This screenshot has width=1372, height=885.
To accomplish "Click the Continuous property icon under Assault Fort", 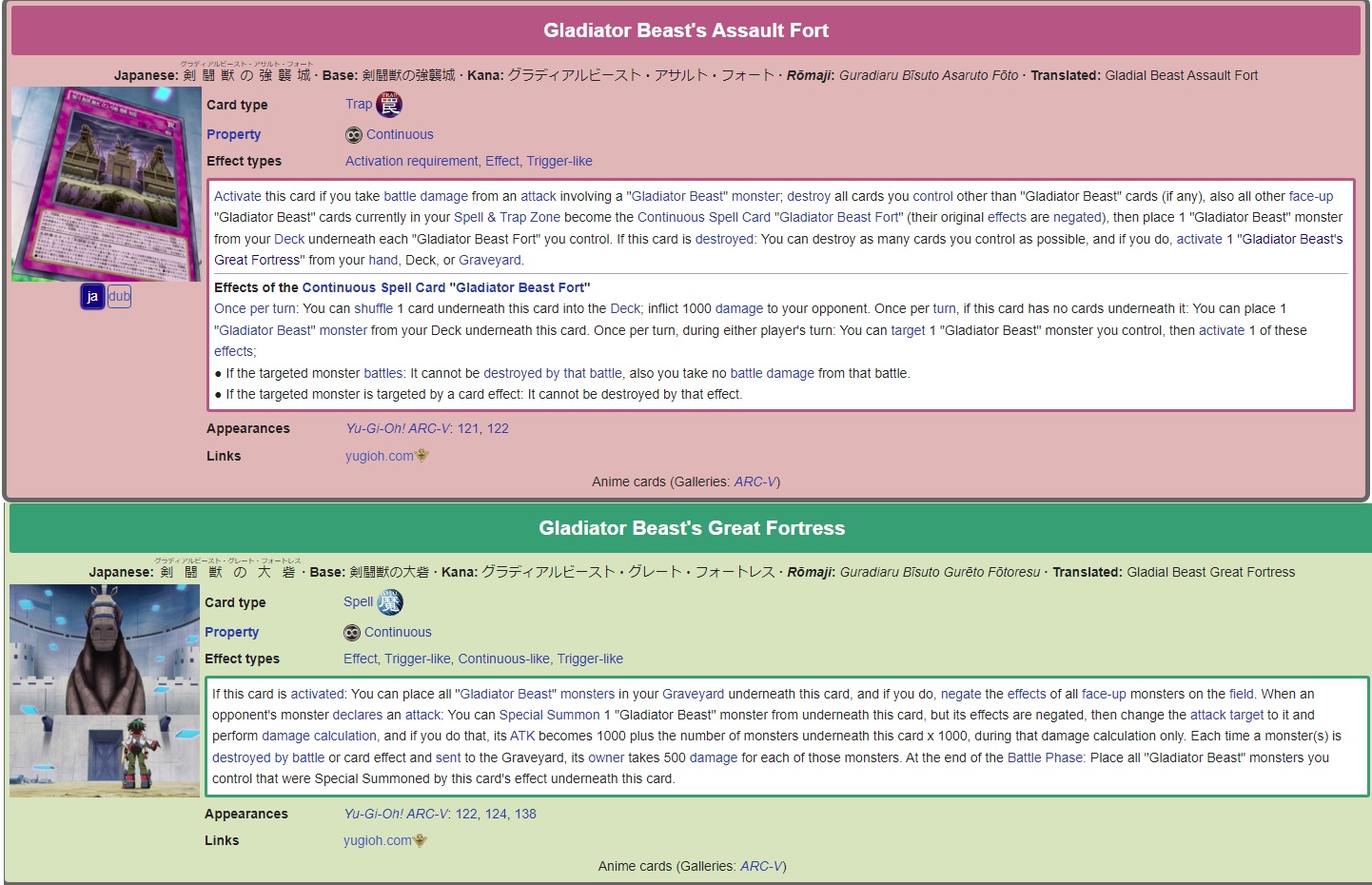I will tap(354, 135).
